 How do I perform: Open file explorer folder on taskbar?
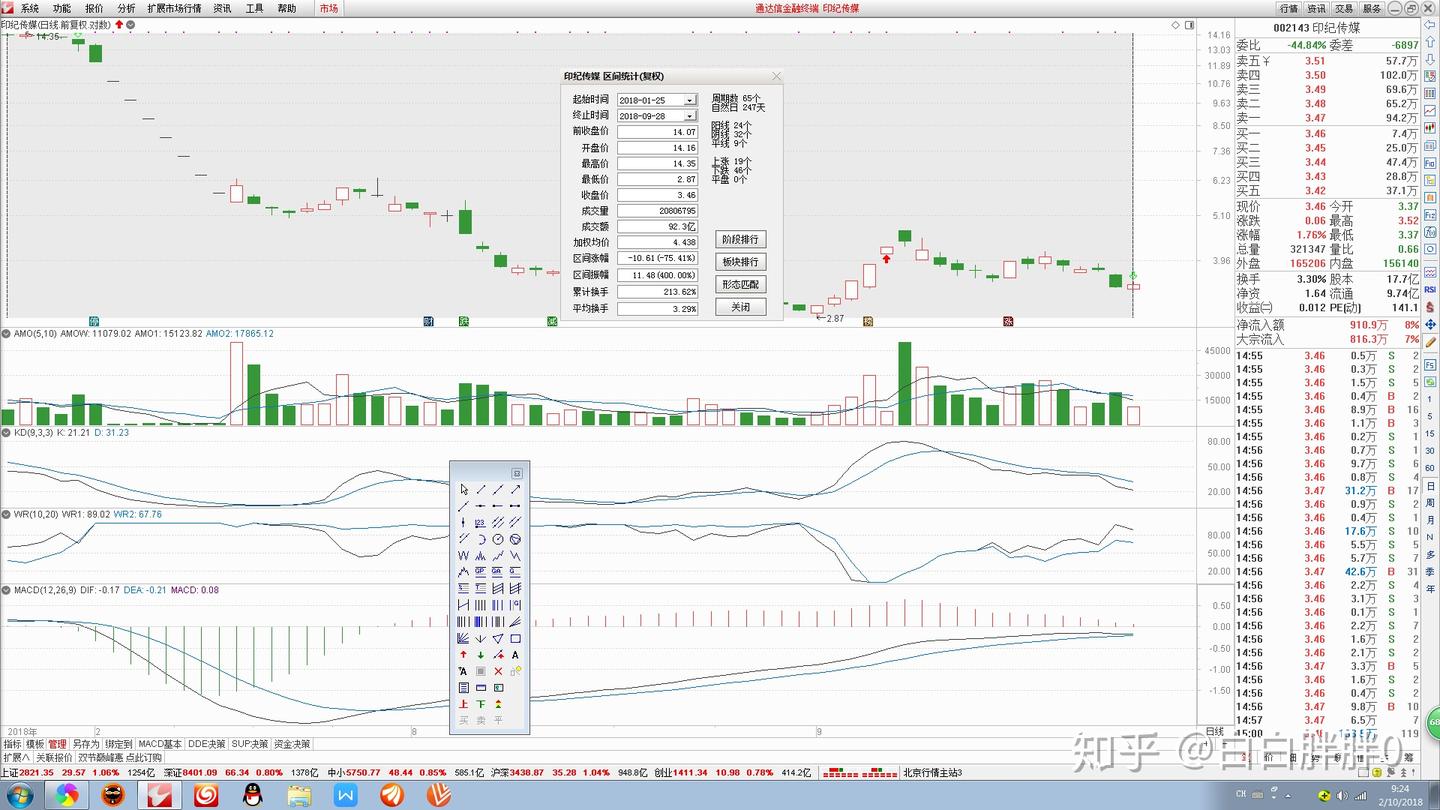tap(299, 795)
